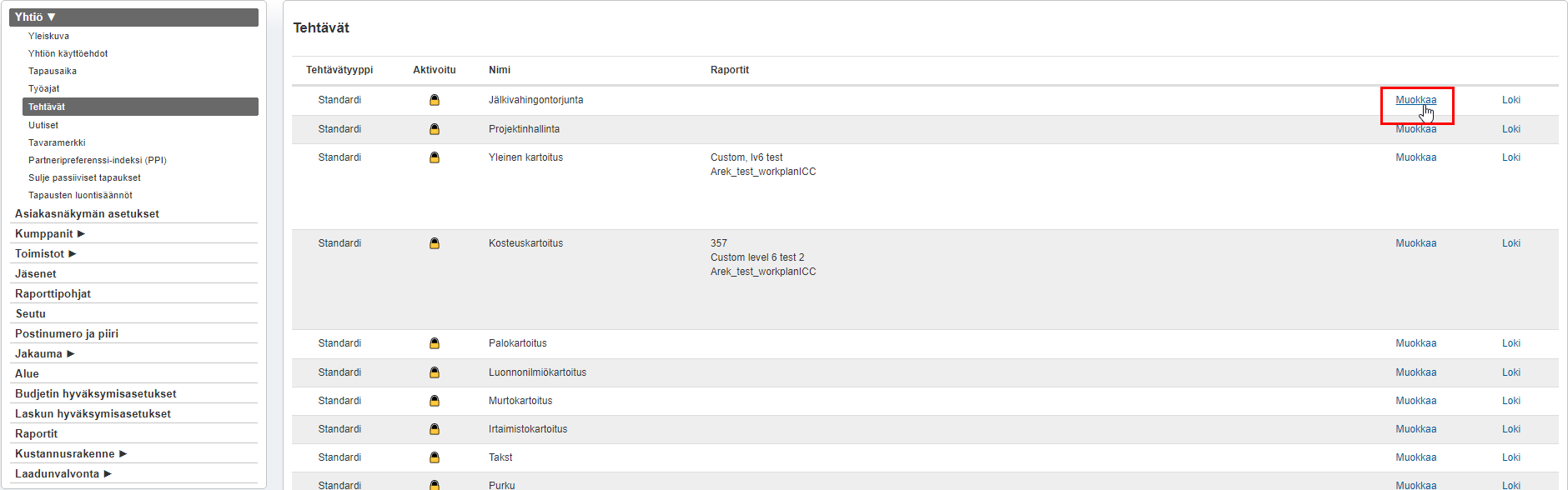Screen dimensions: 1568x490
Task: Expand the Jakauma section
Action: pyautogui.click(x=45, y=354)
